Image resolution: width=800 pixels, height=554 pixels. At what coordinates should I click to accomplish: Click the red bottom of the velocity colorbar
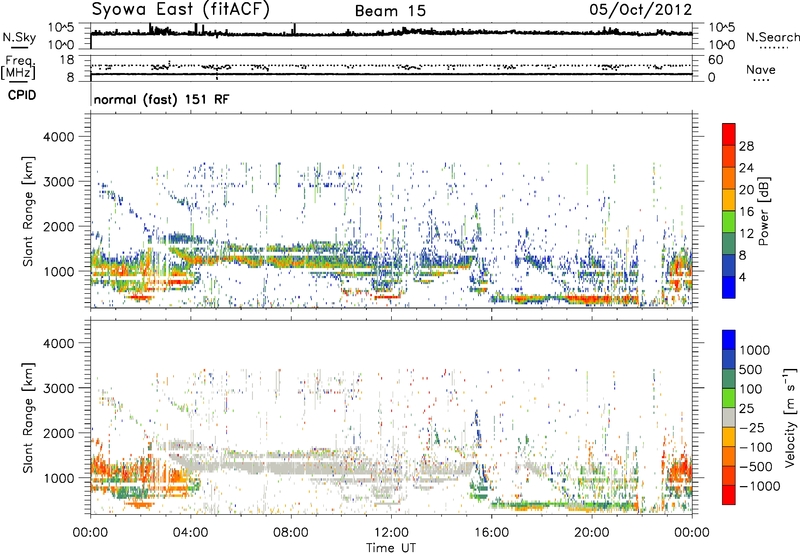(x=729, y=495)
